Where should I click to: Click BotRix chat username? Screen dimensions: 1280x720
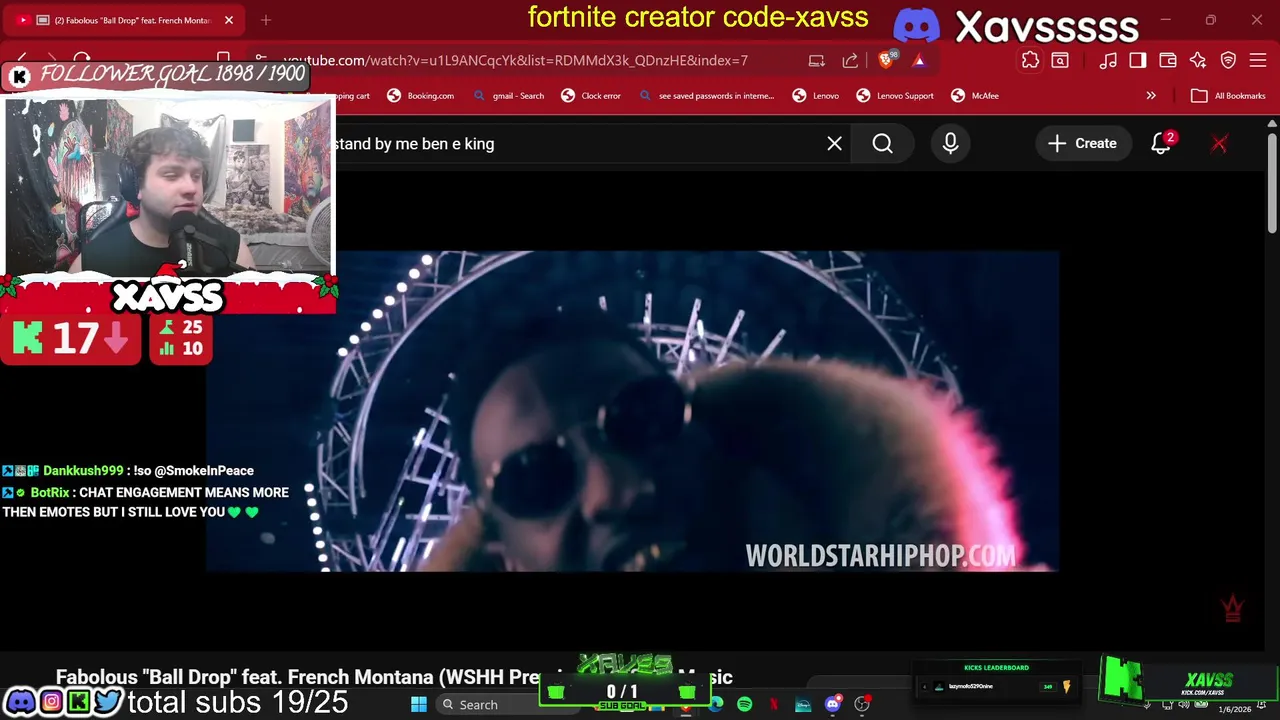click(50, 492)
